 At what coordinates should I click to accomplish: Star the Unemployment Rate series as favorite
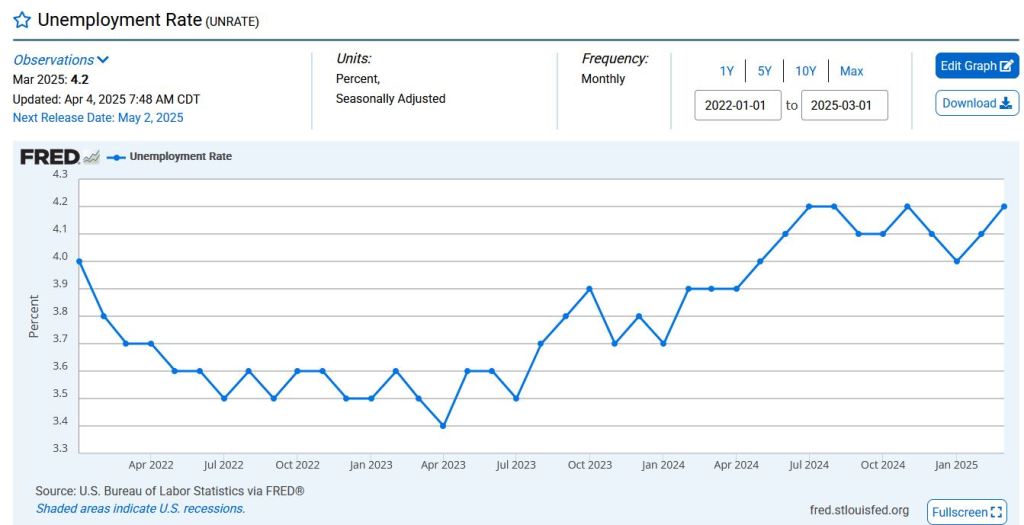(x=22, y=20)
